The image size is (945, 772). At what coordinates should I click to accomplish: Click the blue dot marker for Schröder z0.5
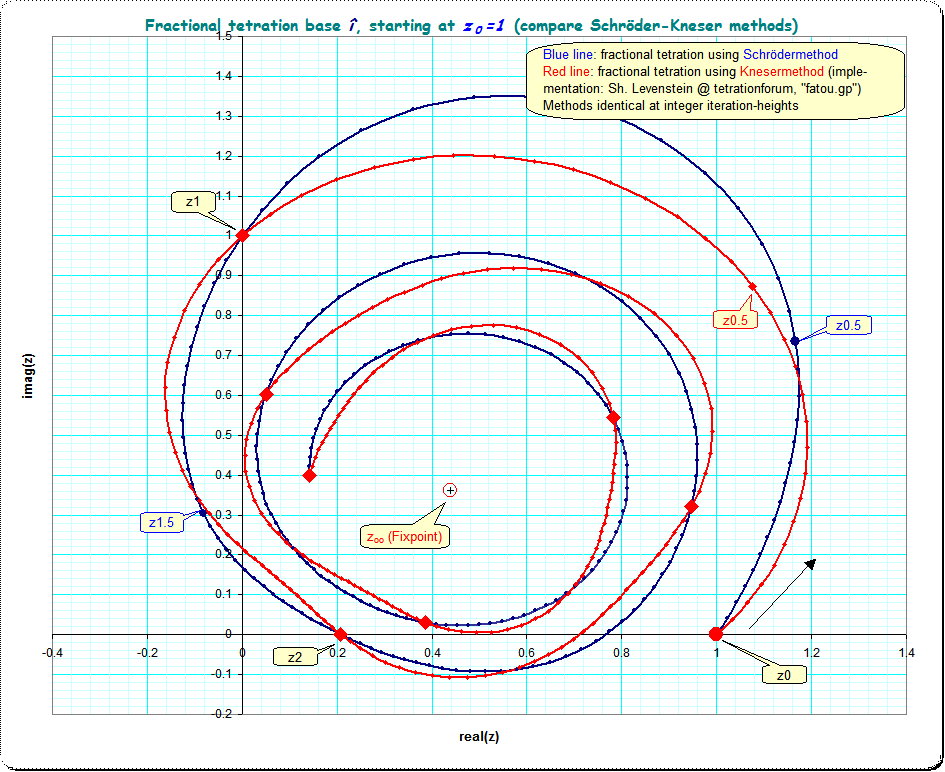795,341
